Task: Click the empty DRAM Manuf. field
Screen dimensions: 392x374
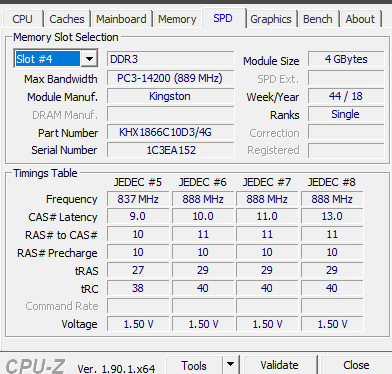Action: point(170,114)
